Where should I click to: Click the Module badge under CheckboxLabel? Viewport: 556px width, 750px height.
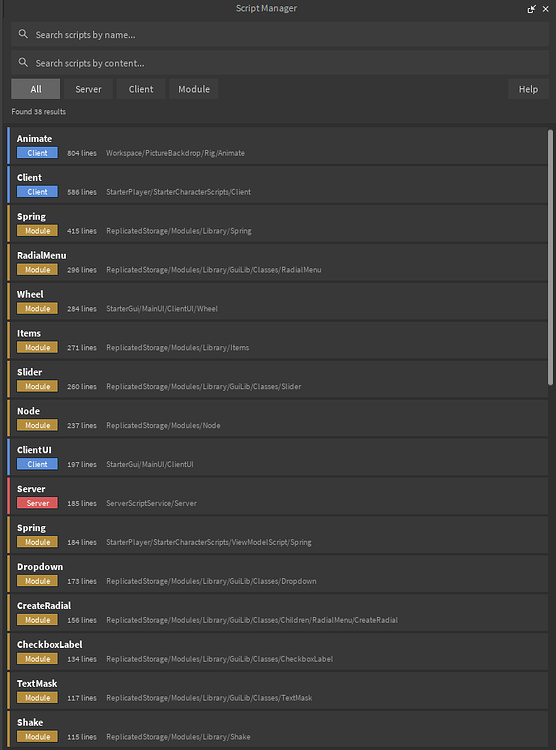click(x=37, y=659)
